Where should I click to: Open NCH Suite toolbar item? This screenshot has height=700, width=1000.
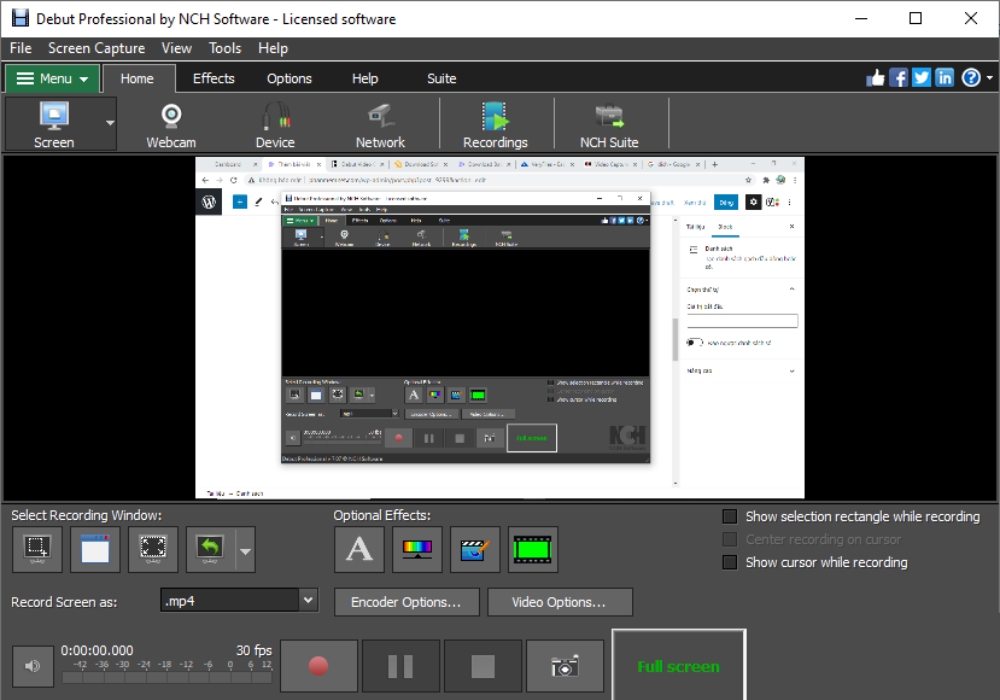(x=609, y=126)
